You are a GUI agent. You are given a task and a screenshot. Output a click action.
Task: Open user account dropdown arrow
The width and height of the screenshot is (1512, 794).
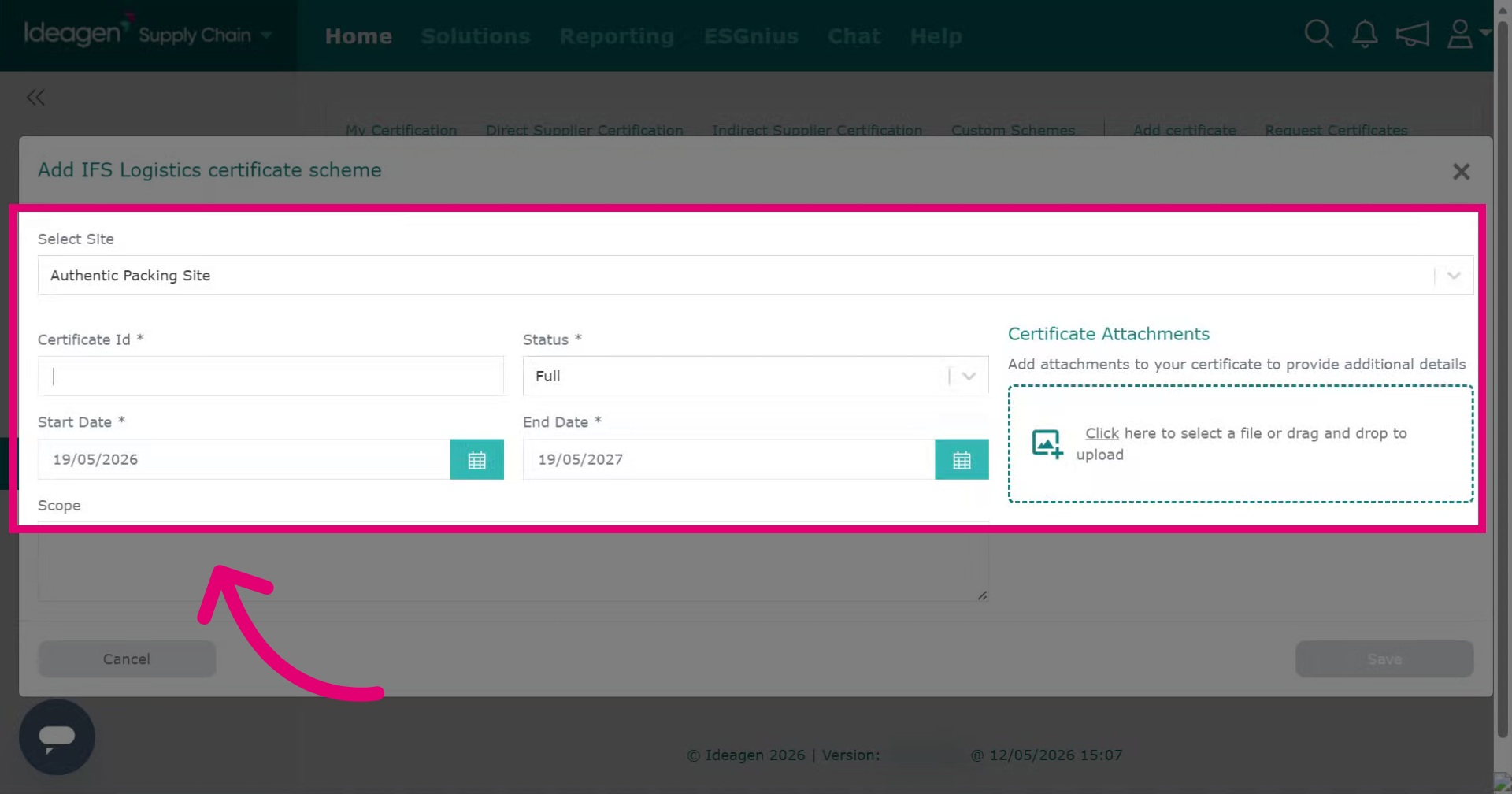[1485, 33]
